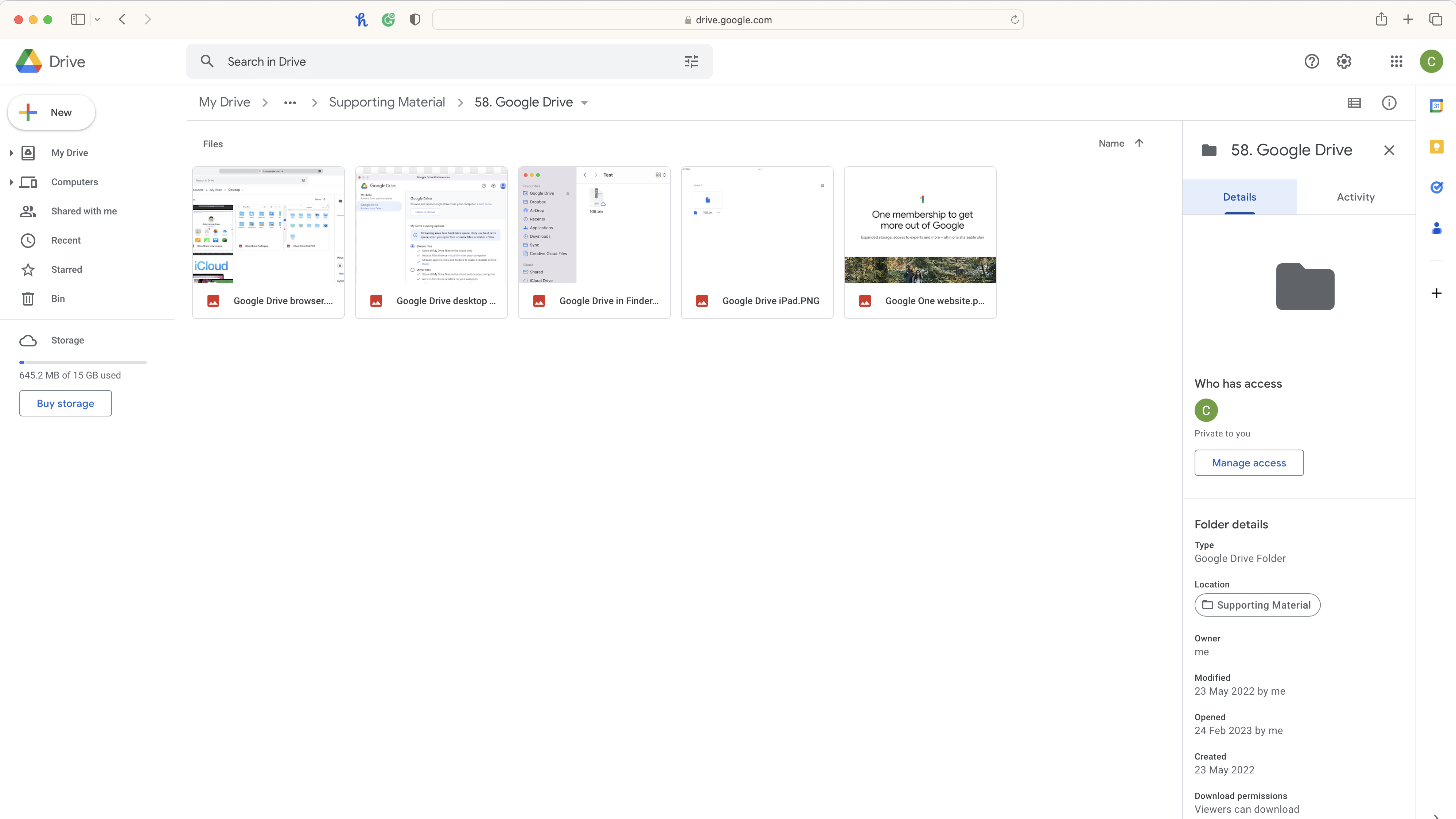1456x819 pixels.
Task: Expand the Supporting Material breadcrumb
Action: 387,102
